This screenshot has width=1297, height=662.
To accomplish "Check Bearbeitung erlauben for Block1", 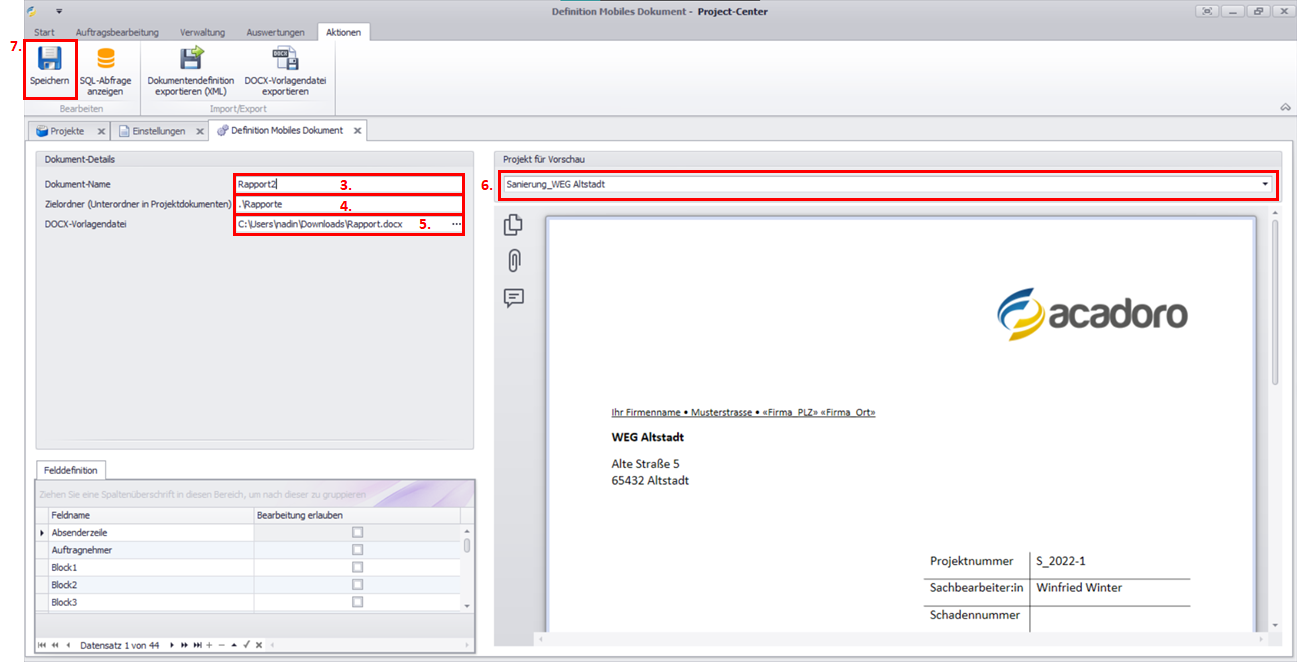I will (x=357, y=567).
